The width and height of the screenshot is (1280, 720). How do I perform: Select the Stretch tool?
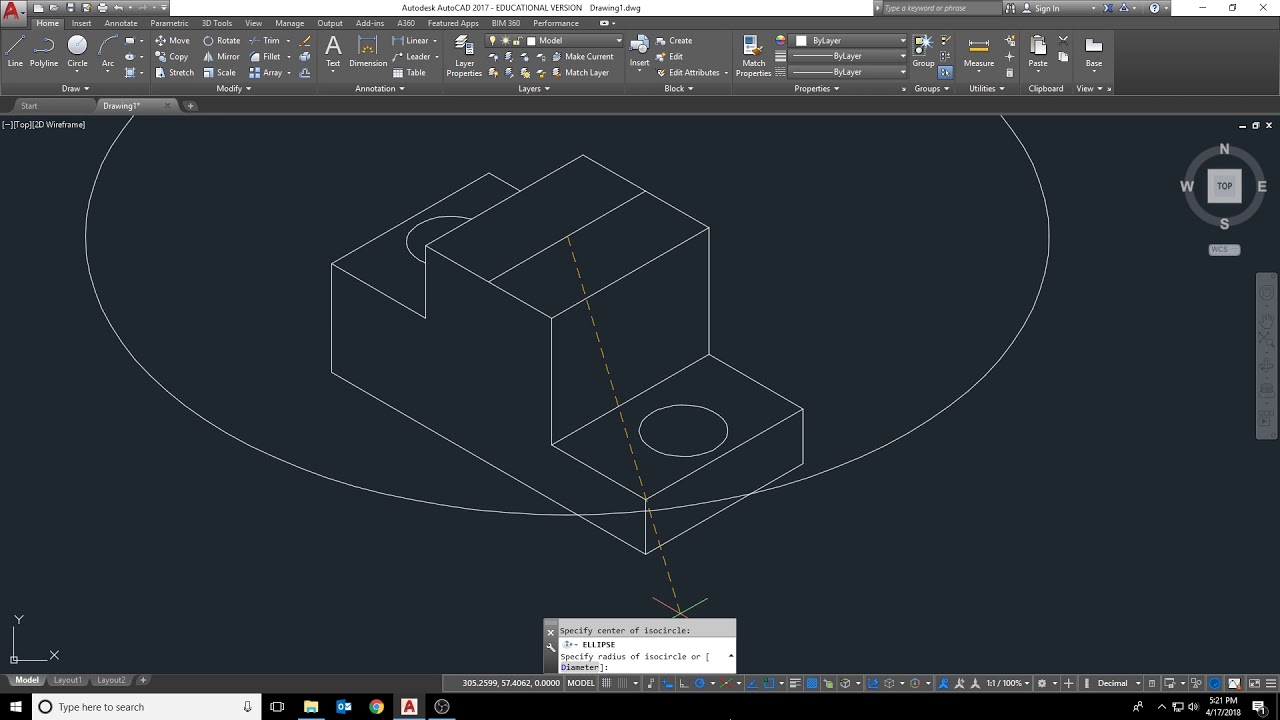[175, 73]
